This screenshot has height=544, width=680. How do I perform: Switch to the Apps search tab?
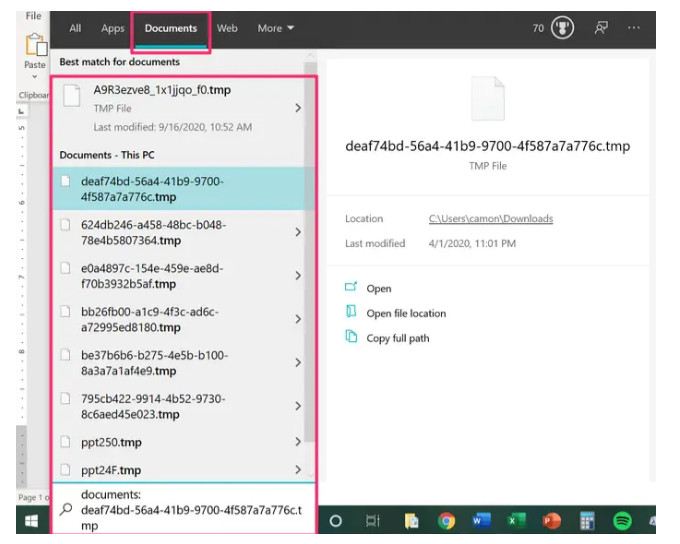click(113, 29)
